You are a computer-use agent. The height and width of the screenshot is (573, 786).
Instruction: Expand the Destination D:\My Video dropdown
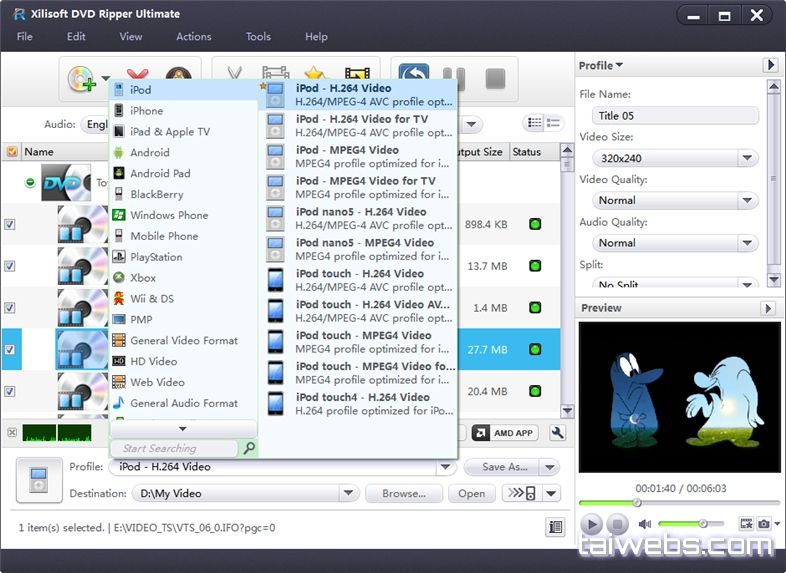tap(348, 493)
